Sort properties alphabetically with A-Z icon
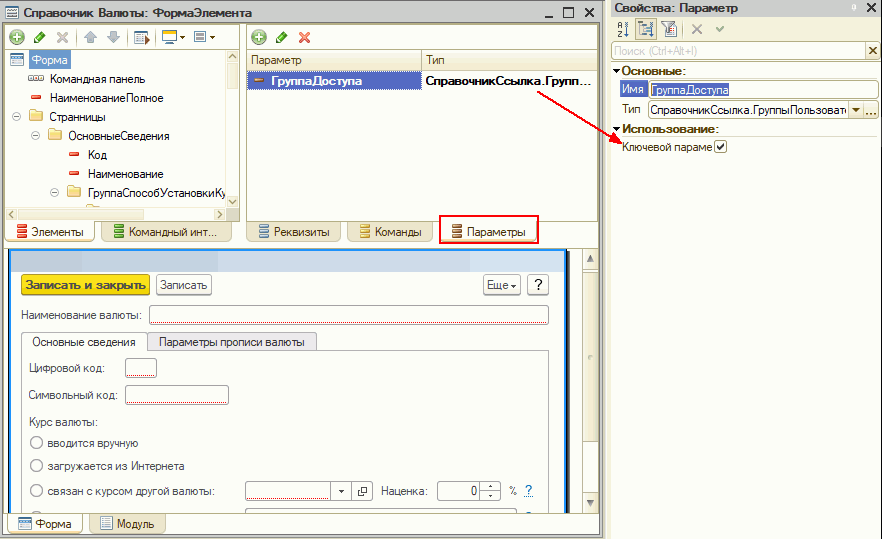 tap(623, 29)
